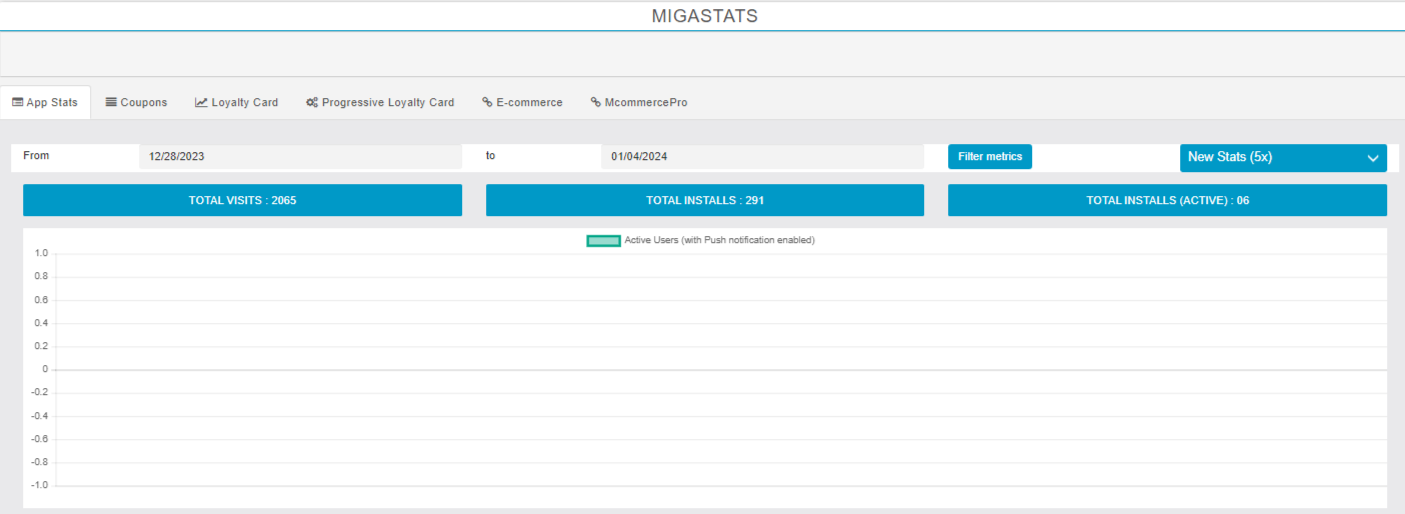Click the Total Installs (Active) : 06 banner
The height and width of the screenshot is (514, 1405).
tap(1167, 200)
